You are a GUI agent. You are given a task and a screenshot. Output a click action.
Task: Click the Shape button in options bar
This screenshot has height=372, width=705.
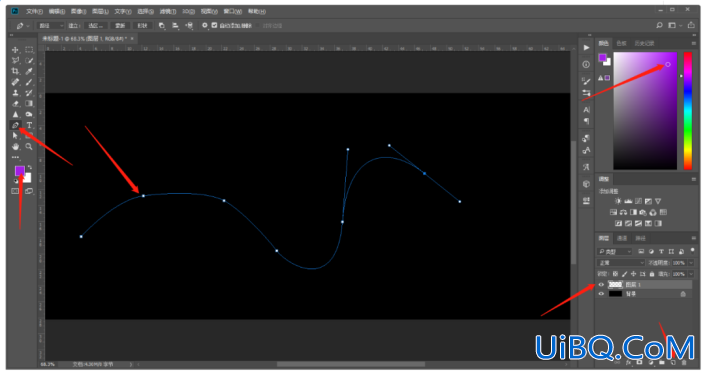click(x=143, y=26)
